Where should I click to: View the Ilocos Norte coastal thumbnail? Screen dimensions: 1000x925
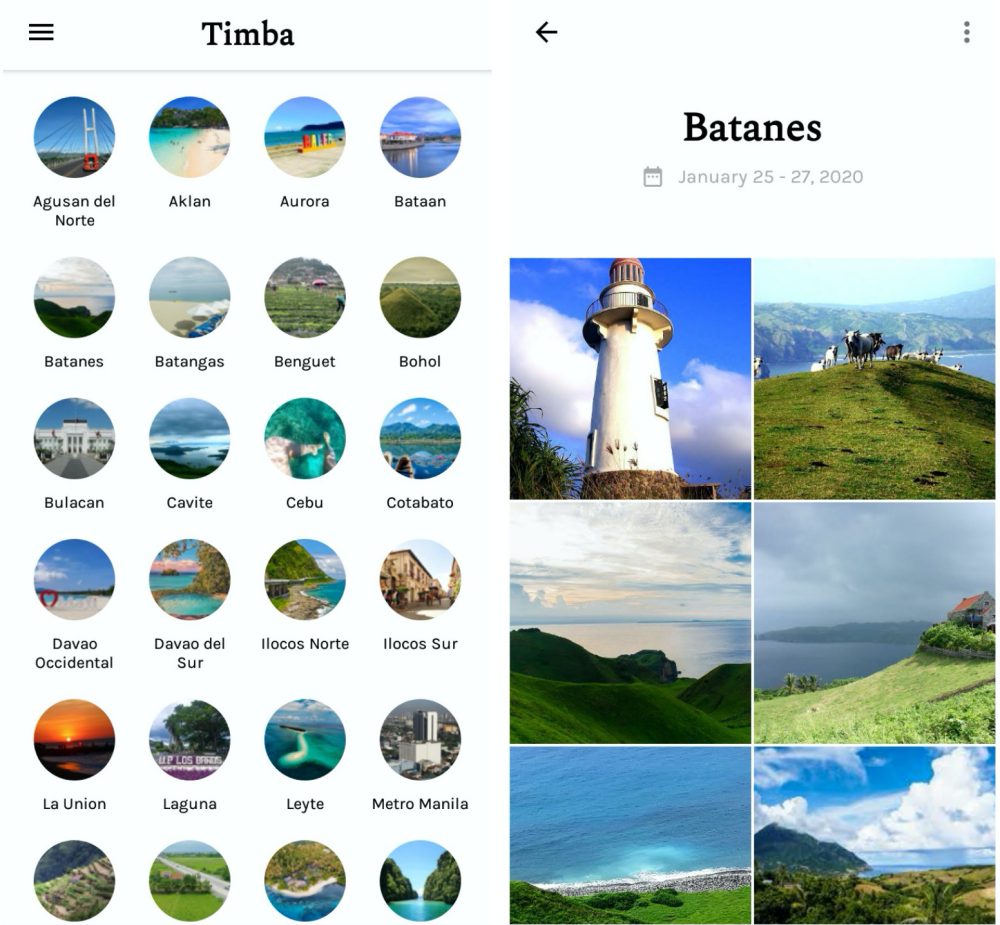pos(305,579)
